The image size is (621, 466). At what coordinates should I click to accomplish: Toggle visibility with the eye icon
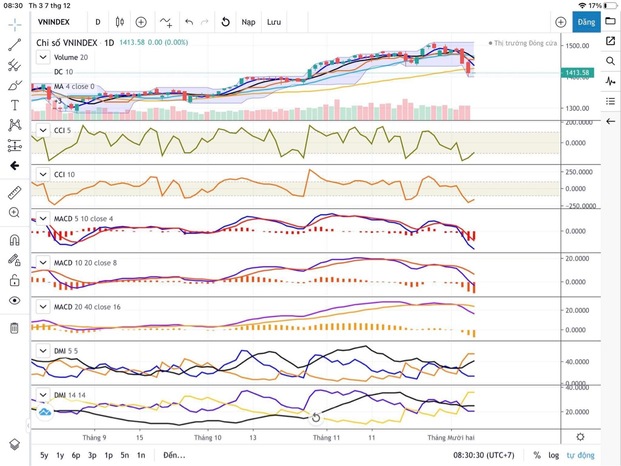click(14, 300)
